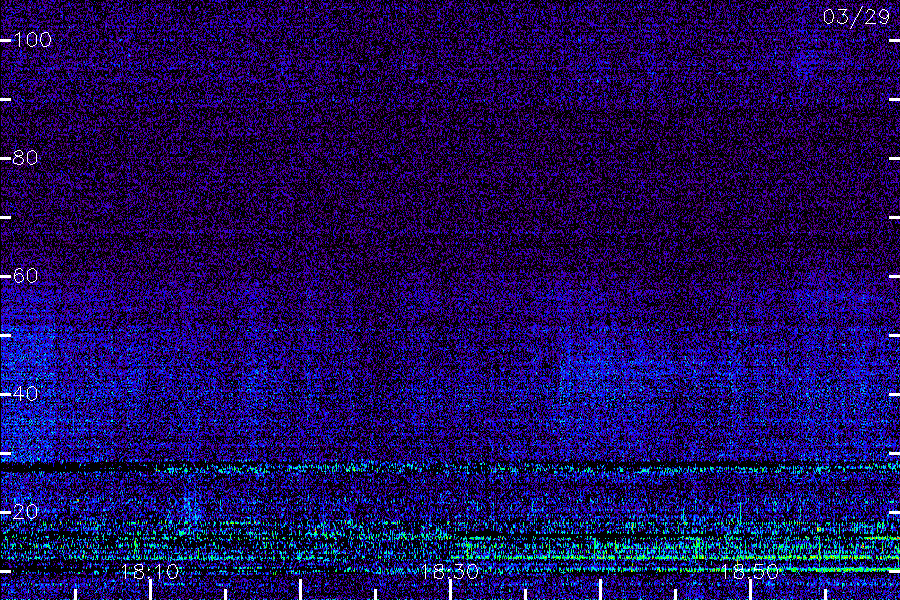Click the 100 frequency axis label
This screenshot has width=900, height=600.
click(32, 40)
